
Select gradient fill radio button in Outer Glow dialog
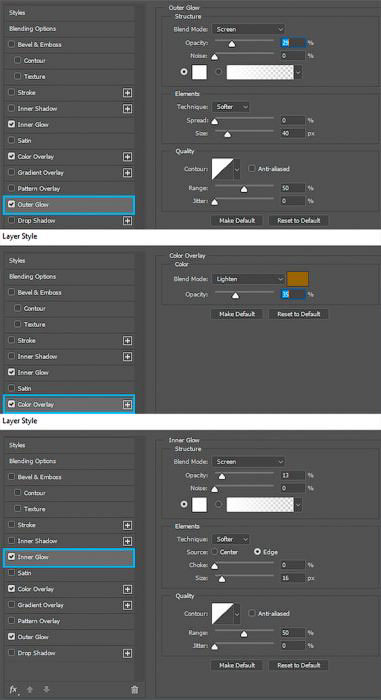tap(218, 72)
